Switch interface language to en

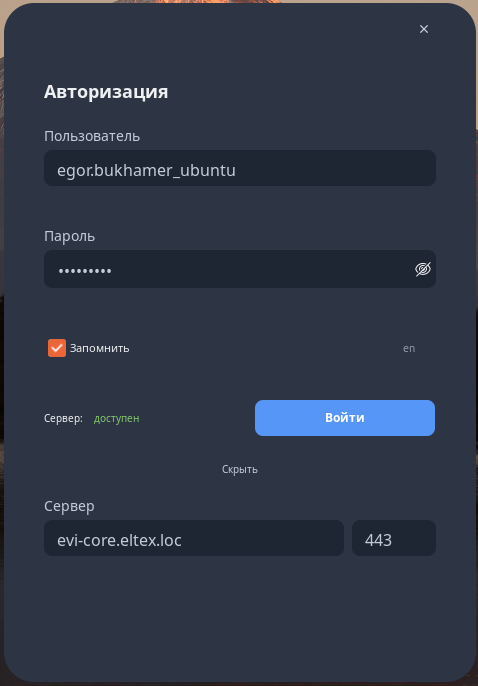pos(409,348)
